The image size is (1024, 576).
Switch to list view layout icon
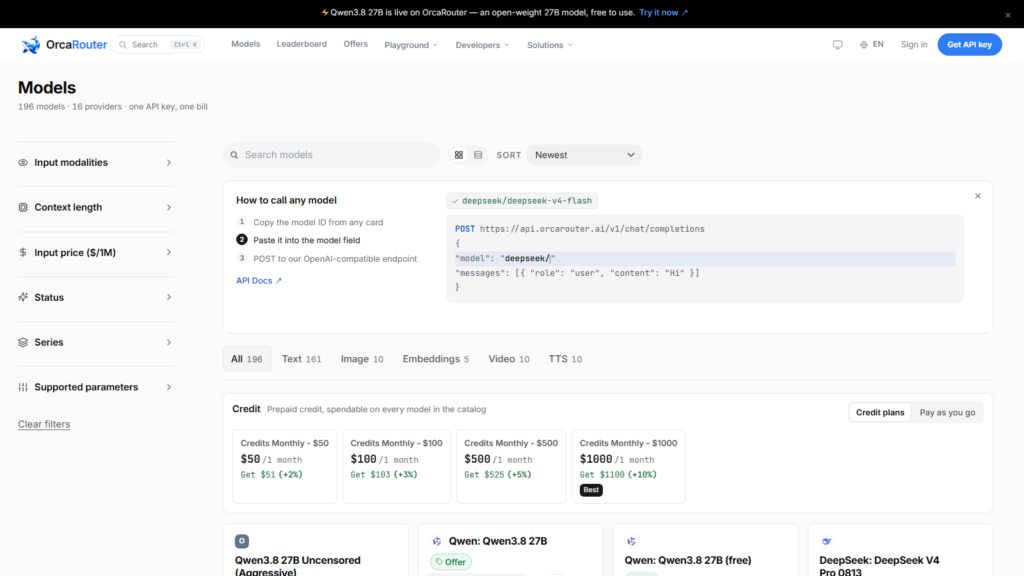pyautogui.click(x=478, y=155)
